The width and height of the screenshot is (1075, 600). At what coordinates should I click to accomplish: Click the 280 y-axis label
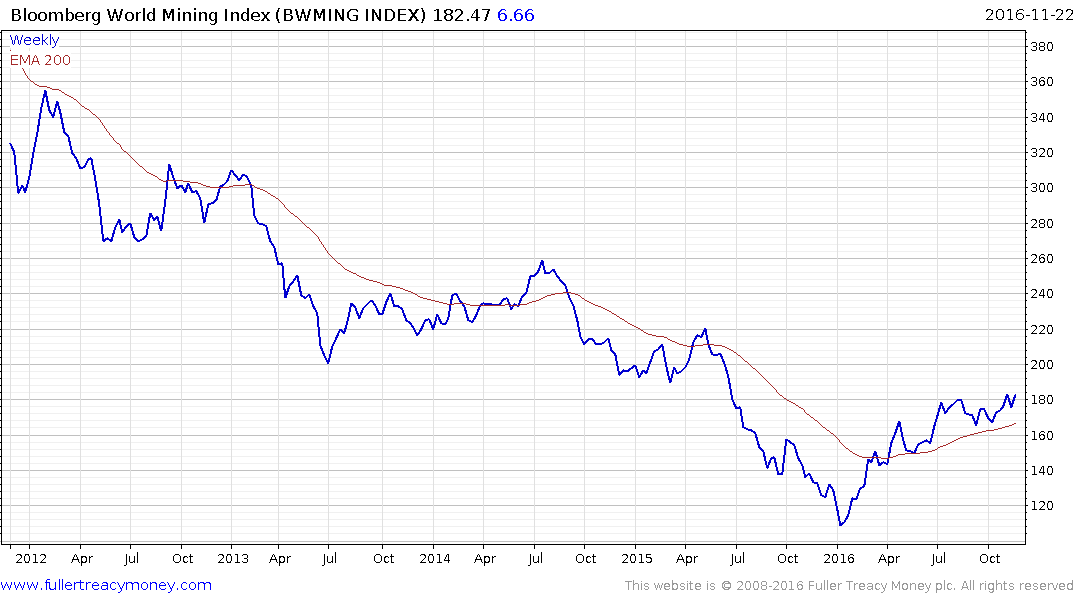(1042, 224)
